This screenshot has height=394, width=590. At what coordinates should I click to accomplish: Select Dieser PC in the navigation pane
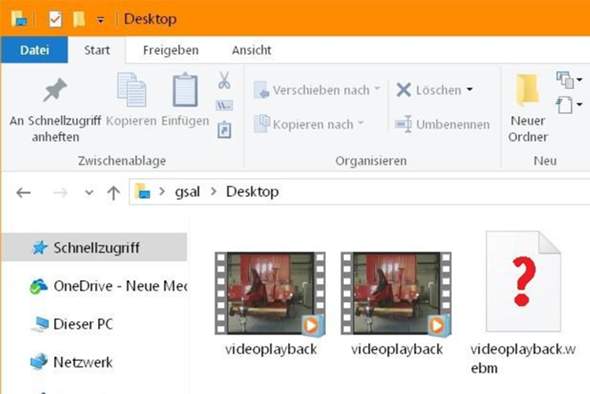click(x=72, y=324)
